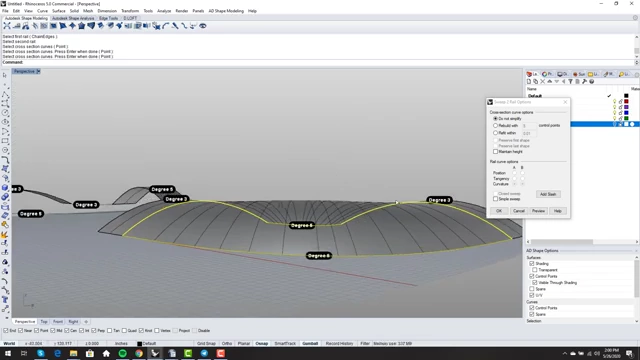Open Google Chrome from the taskbar

139,353
